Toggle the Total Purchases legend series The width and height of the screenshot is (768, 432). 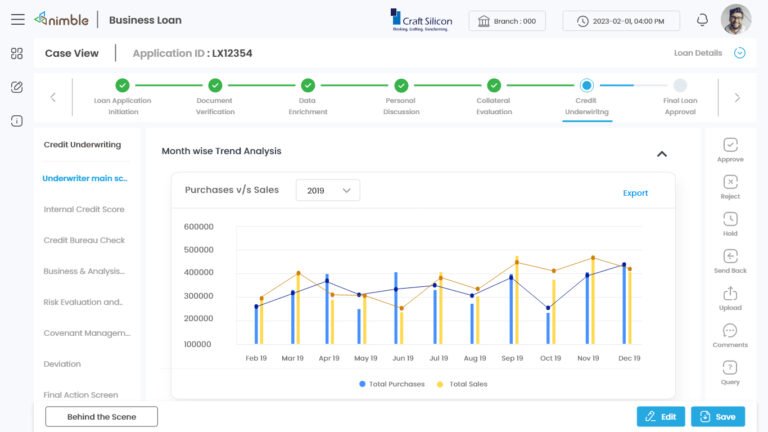(392, 384)
